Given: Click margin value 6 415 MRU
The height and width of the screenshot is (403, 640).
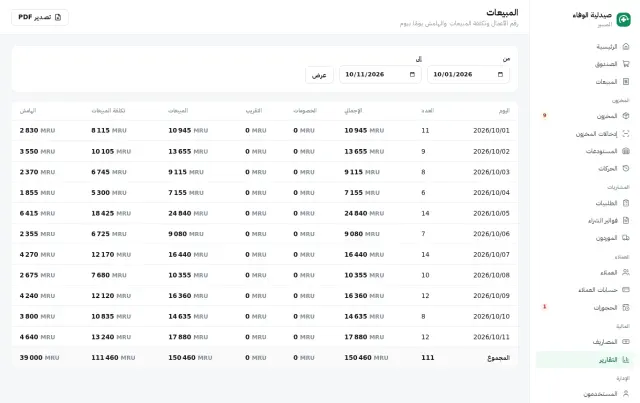Looking at the screenshot, I should pos(37,213).
